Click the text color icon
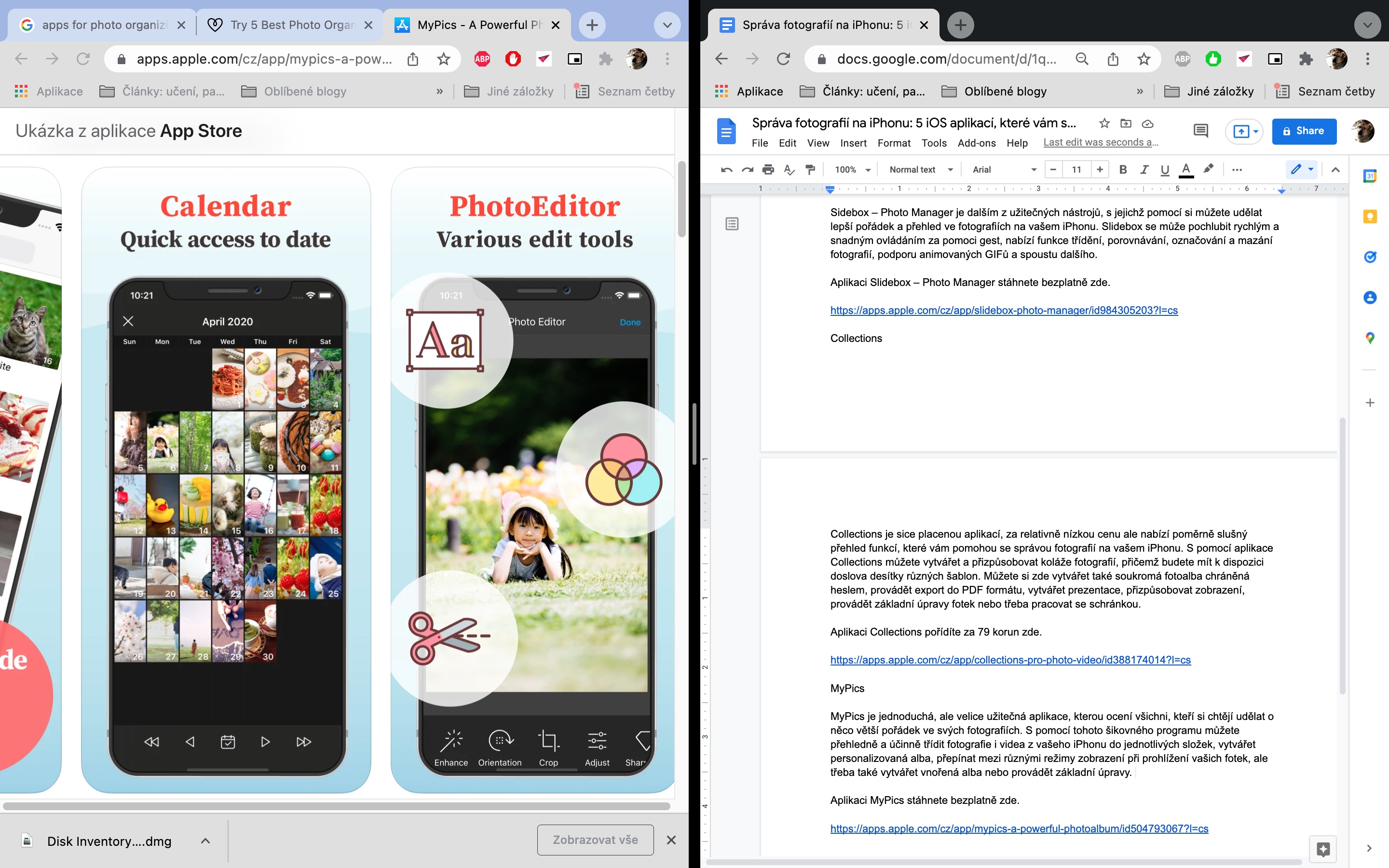Image resolution: width=1389 pixels, height=868 pixels. [x=1186, y=169]
